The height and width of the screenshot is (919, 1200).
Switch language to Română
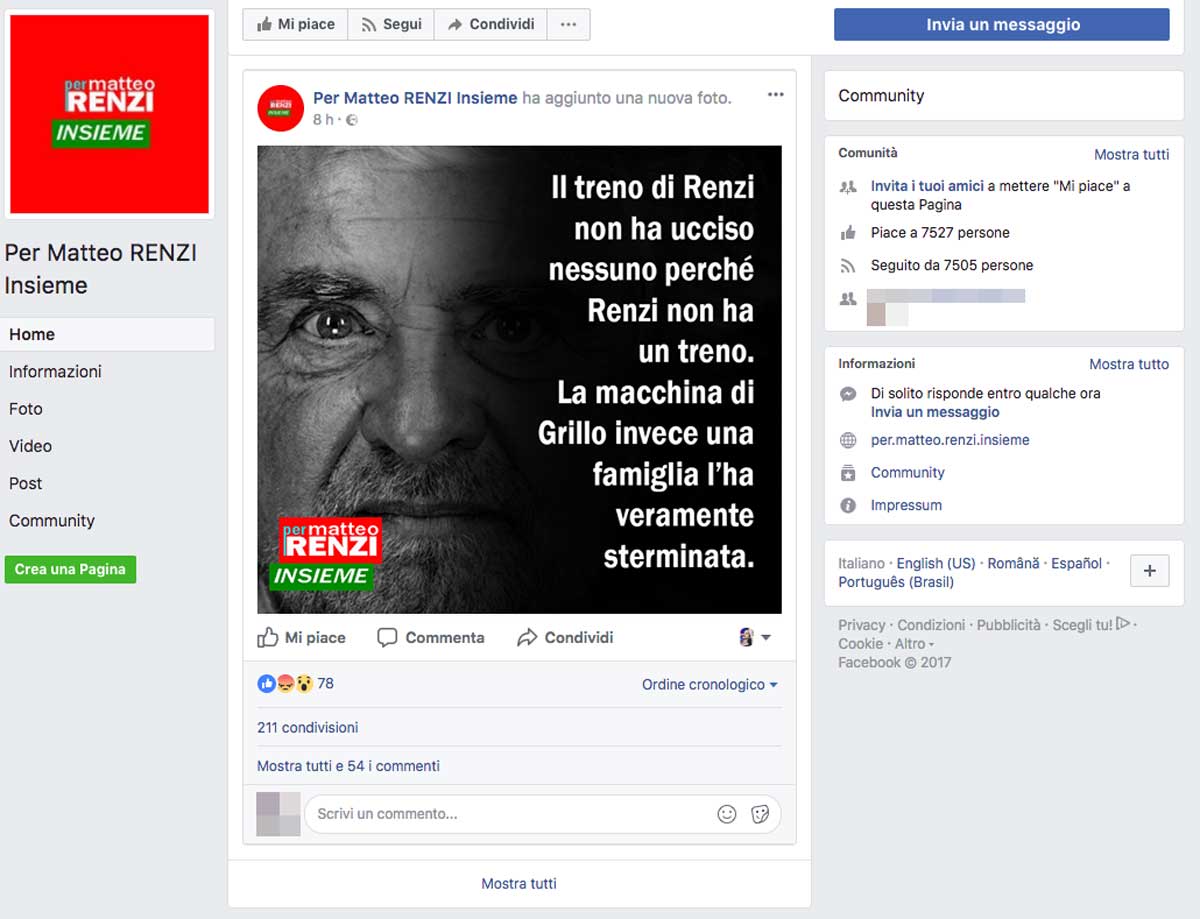click(x=1013, y=563)
